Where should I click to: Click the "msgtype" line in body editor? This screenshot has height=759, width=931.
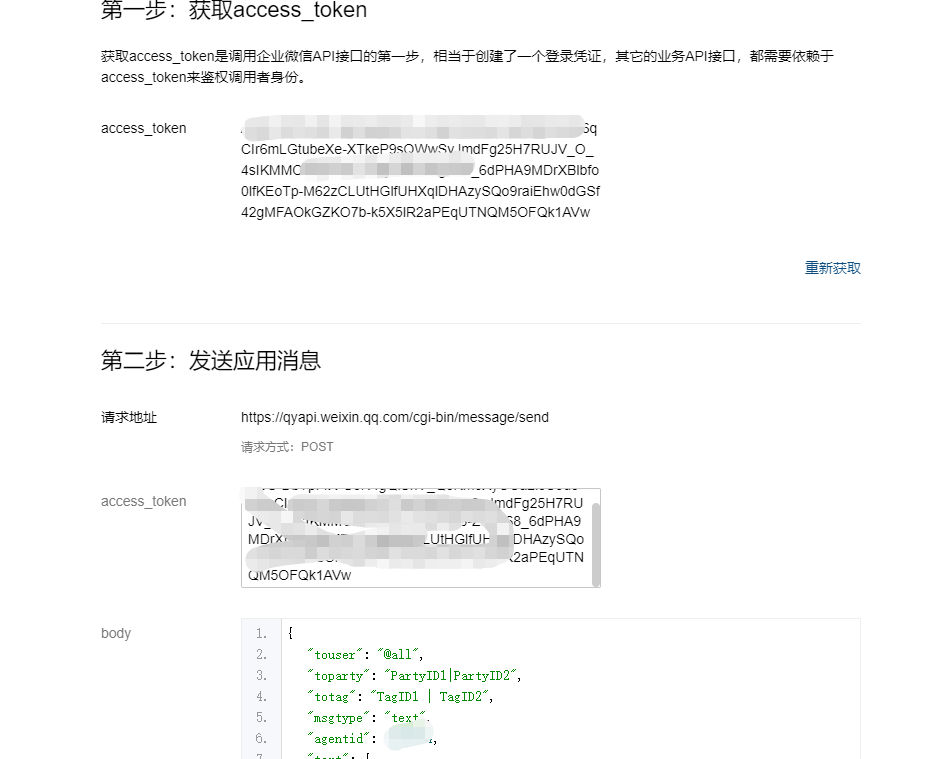pyautogui.click(x=368, y=718)
